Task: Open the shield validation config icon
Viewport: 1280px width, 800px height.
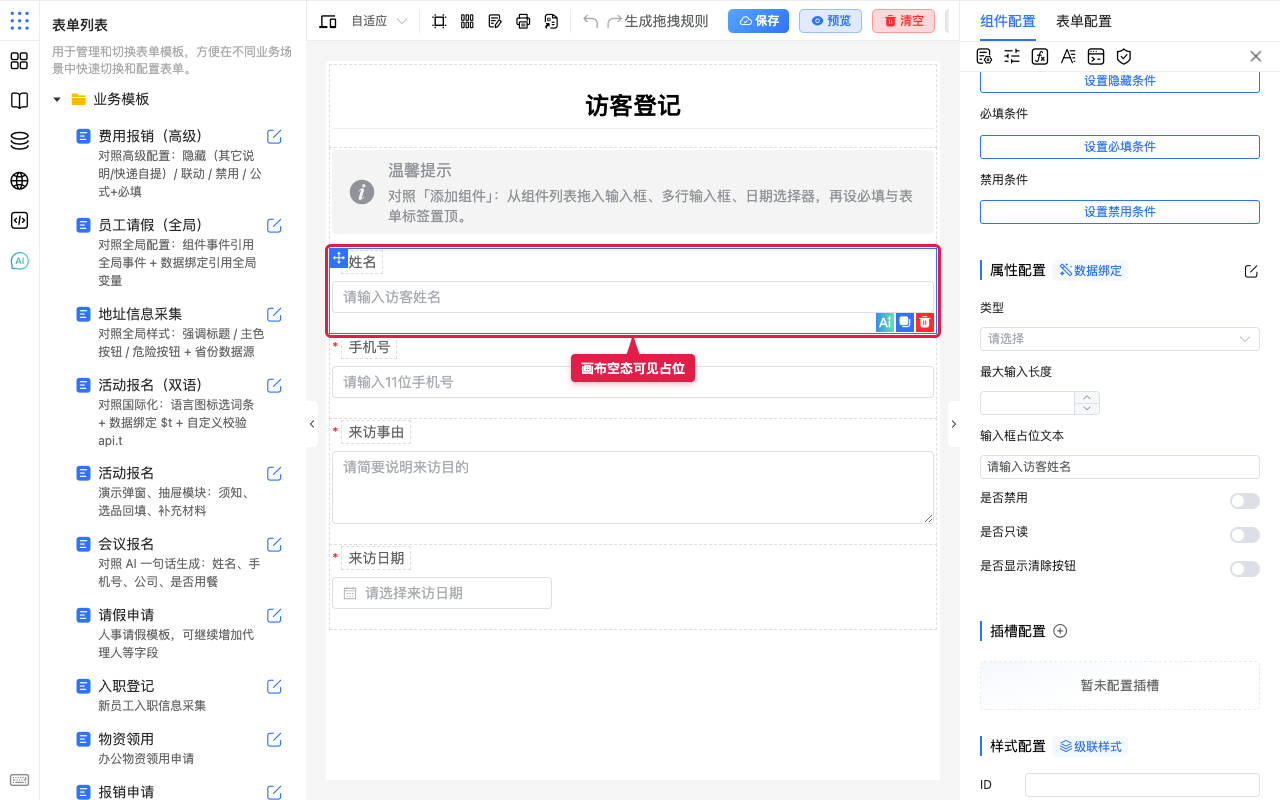Action: 1124,56
